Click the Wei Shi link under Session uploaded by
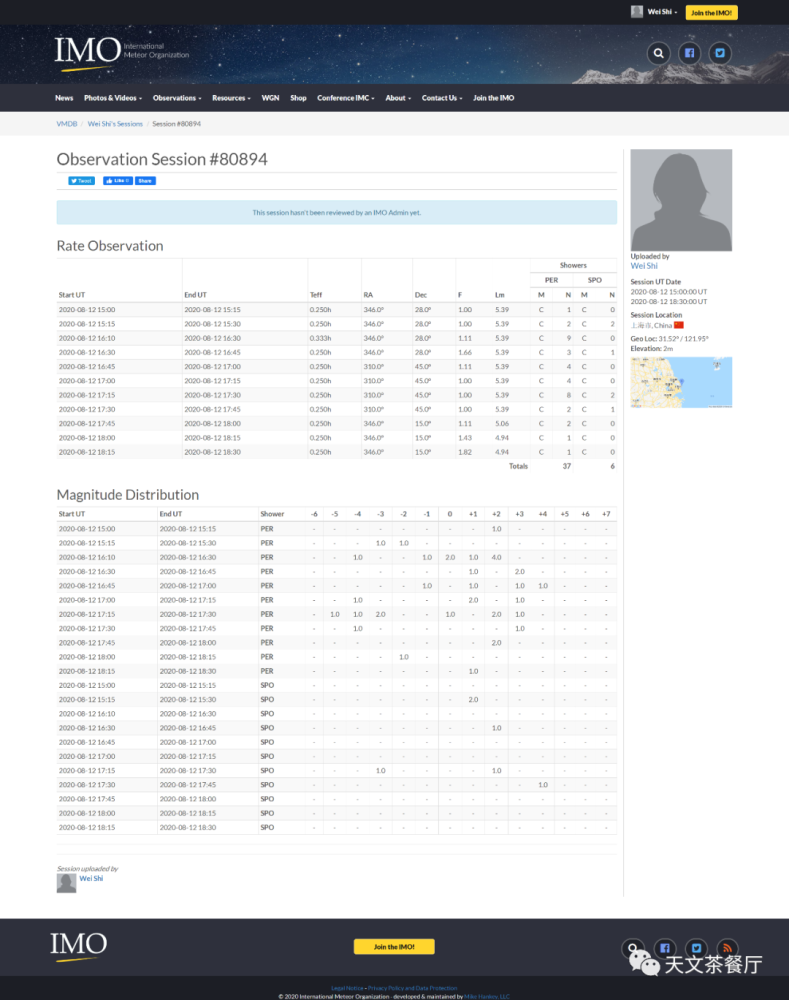The height and width of the screenshot is (1000, 789). tap(91, 878)
